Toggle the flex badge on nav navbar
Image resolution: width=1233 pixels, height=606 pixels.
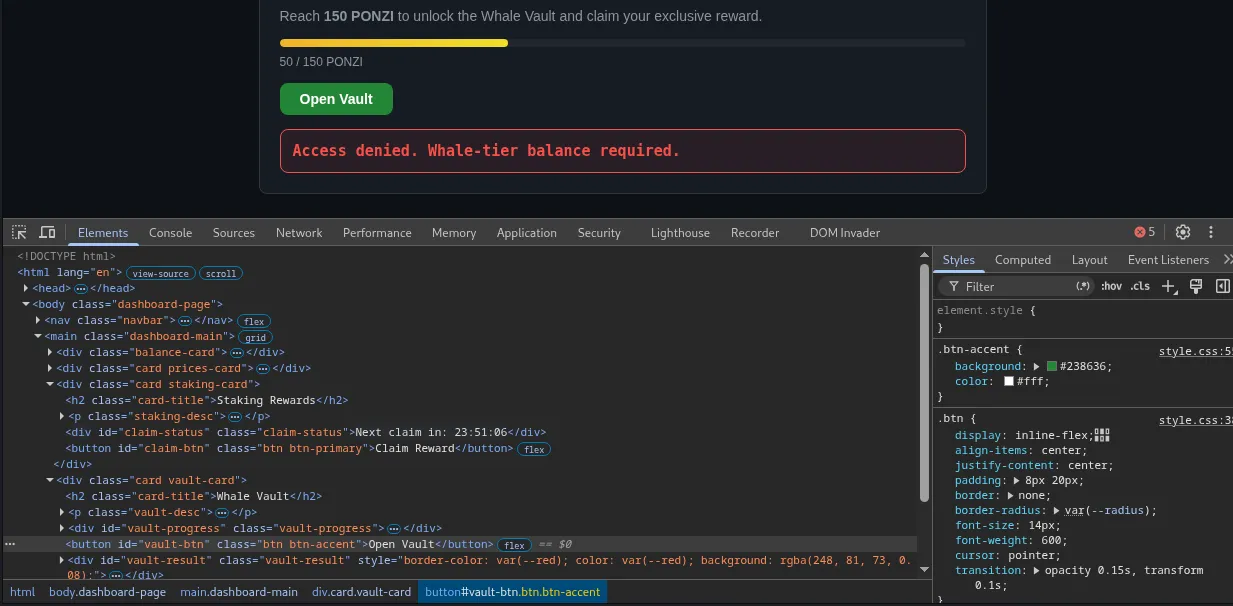click(x=253, y=321)
